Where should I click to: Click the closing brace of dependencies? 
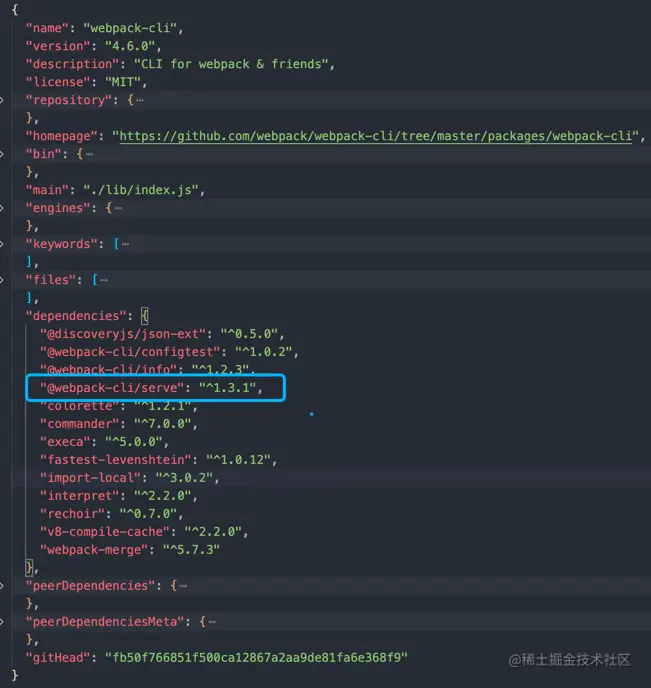[30, 568]
